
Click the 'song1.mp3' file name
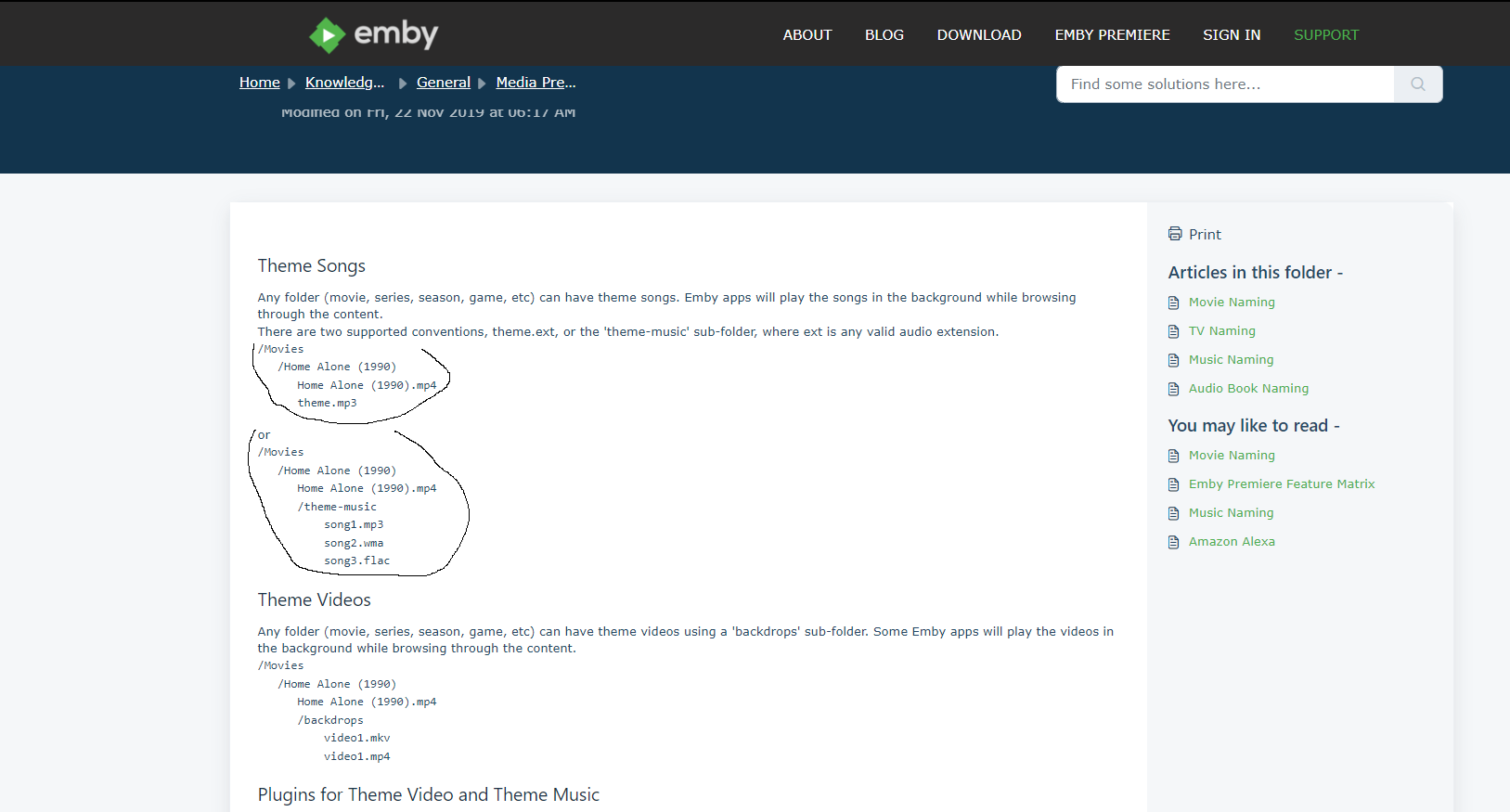click(x=354, y=525)
